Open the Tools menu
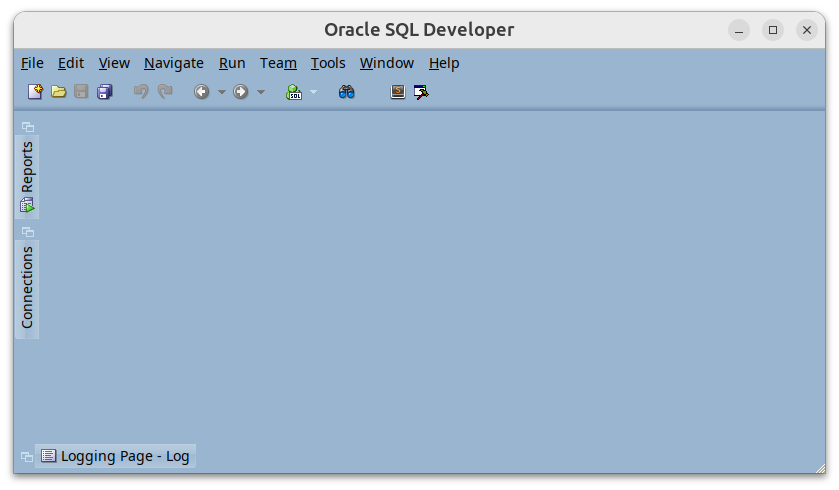The image size is (839, 490). (x=327, y=63)
